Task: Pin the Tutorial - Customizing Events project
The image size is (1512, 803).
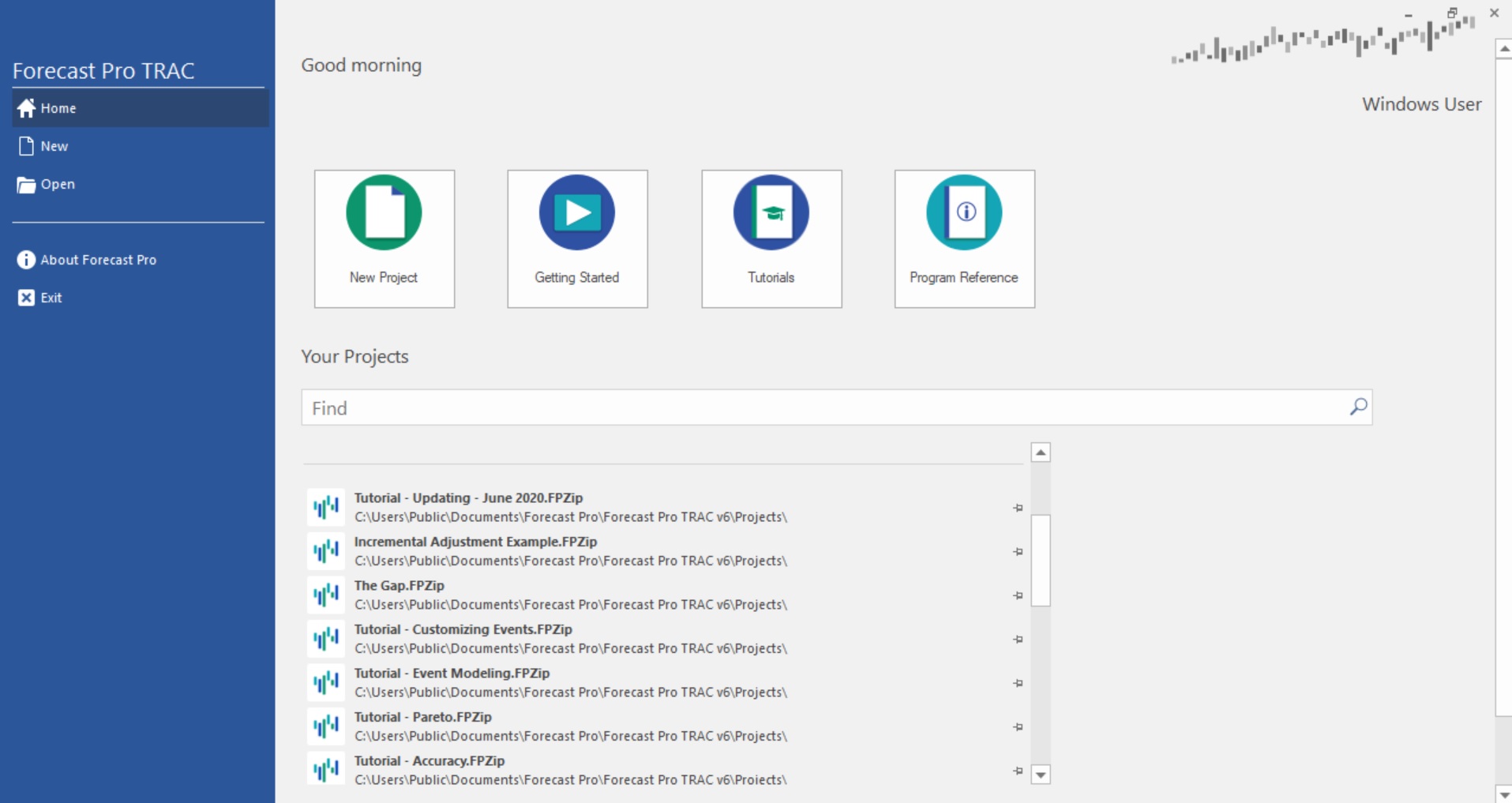Action: (x=1018, y=639)
